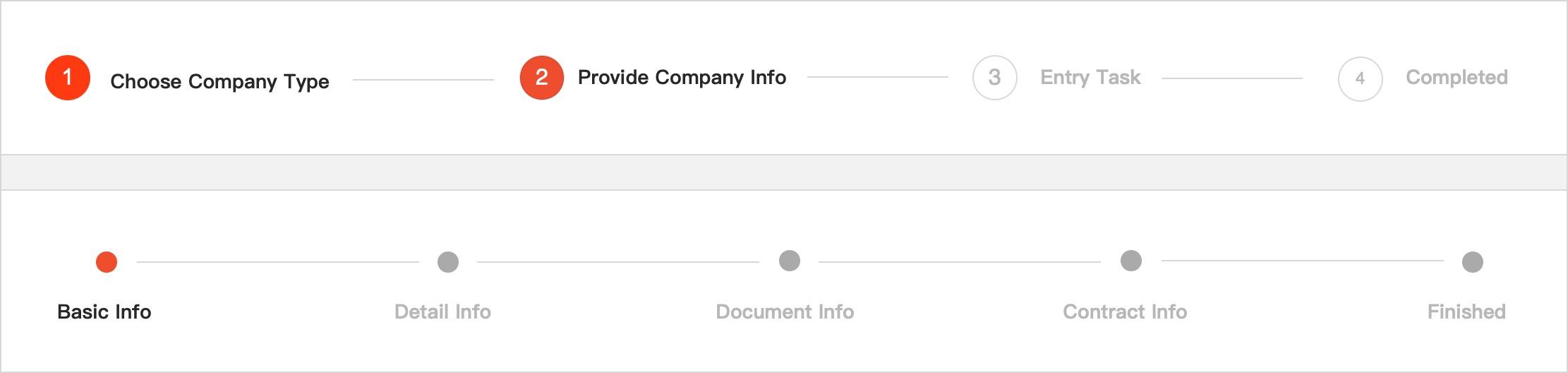Select the Detail Info gray dot
This screenshot has height=373, width=1568.
coord(448,262)
